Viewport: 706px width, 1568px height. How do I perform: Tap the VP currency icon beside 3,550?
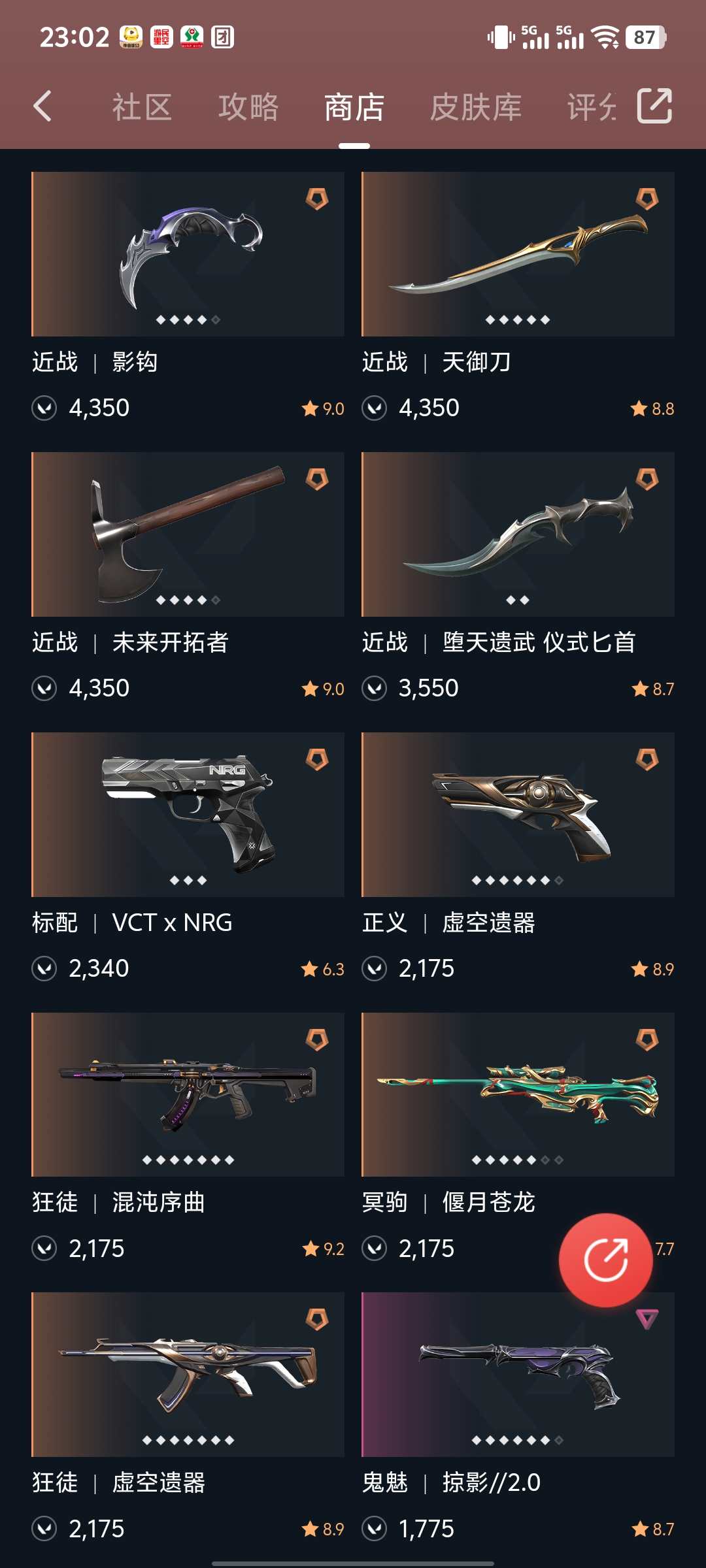click(x=375, y=689)
